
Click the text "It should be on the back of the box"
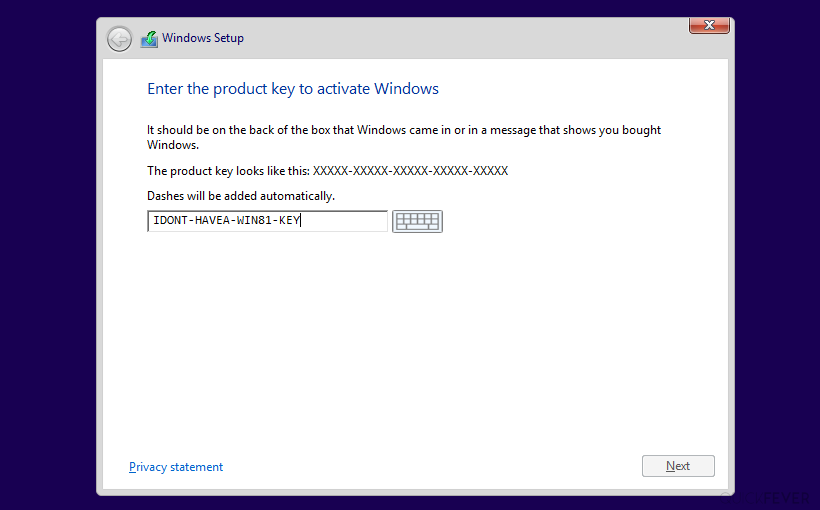[238, 130]
